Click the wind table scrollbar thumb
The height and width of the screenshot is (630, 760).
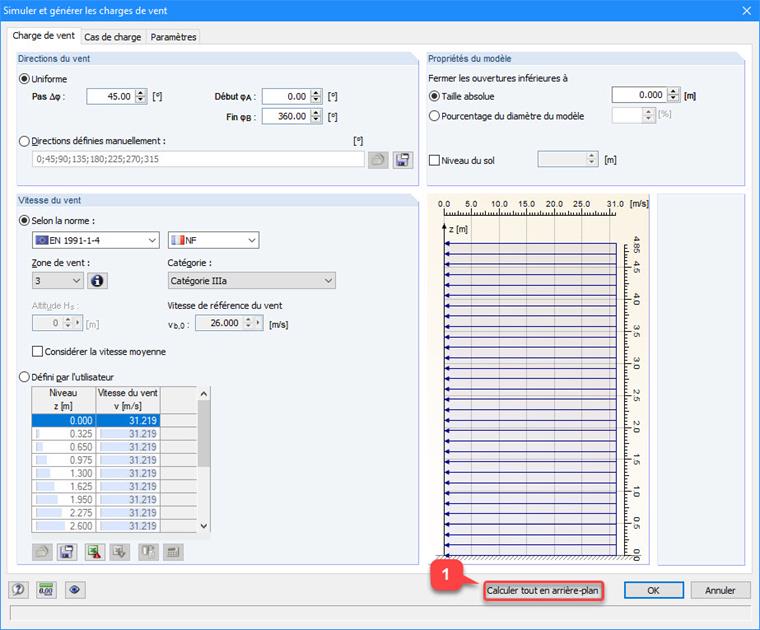point(204,433)
